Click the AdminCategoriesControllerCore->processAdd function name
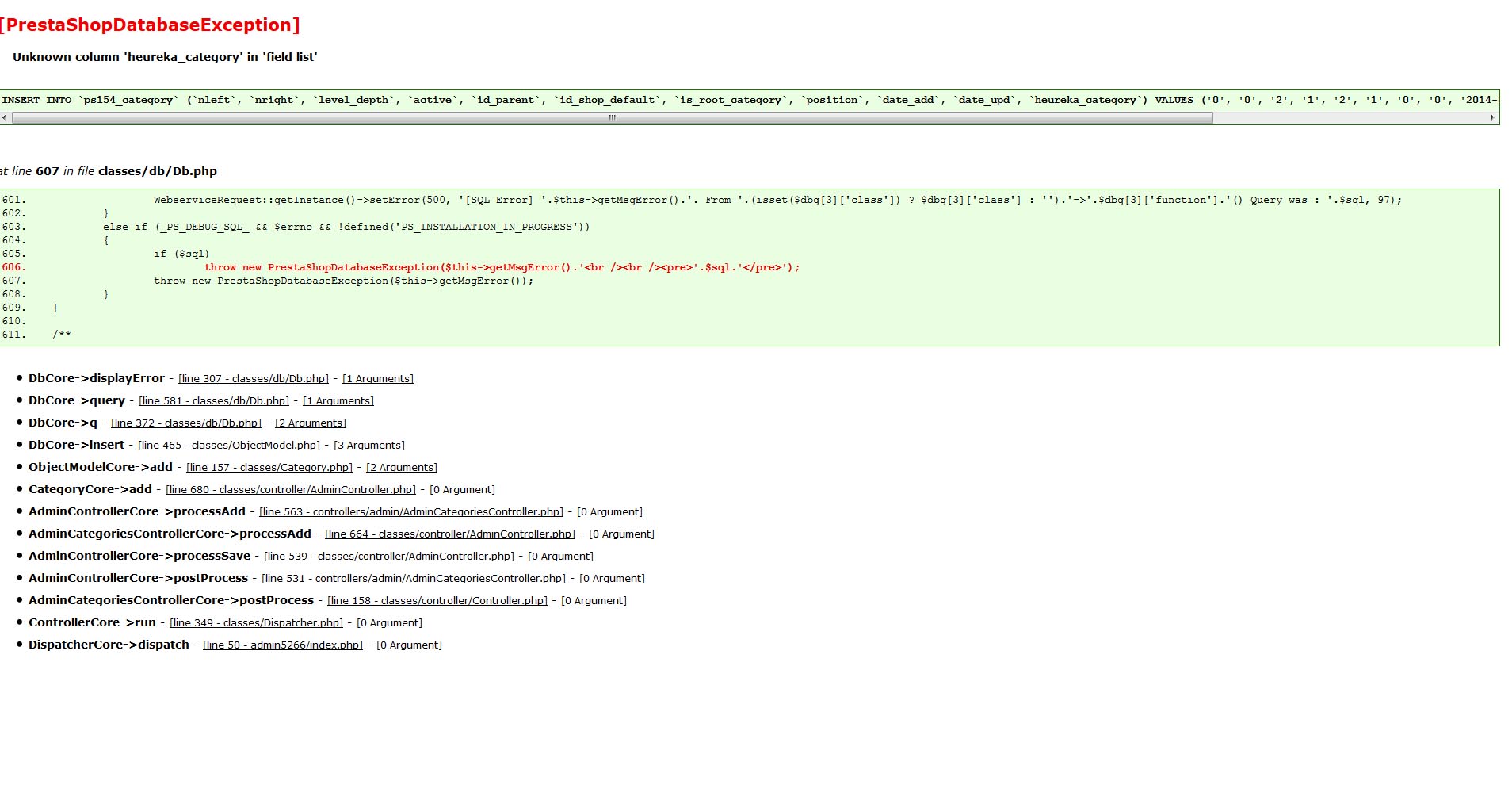1512x792 pixels. [x=170, y=534]
